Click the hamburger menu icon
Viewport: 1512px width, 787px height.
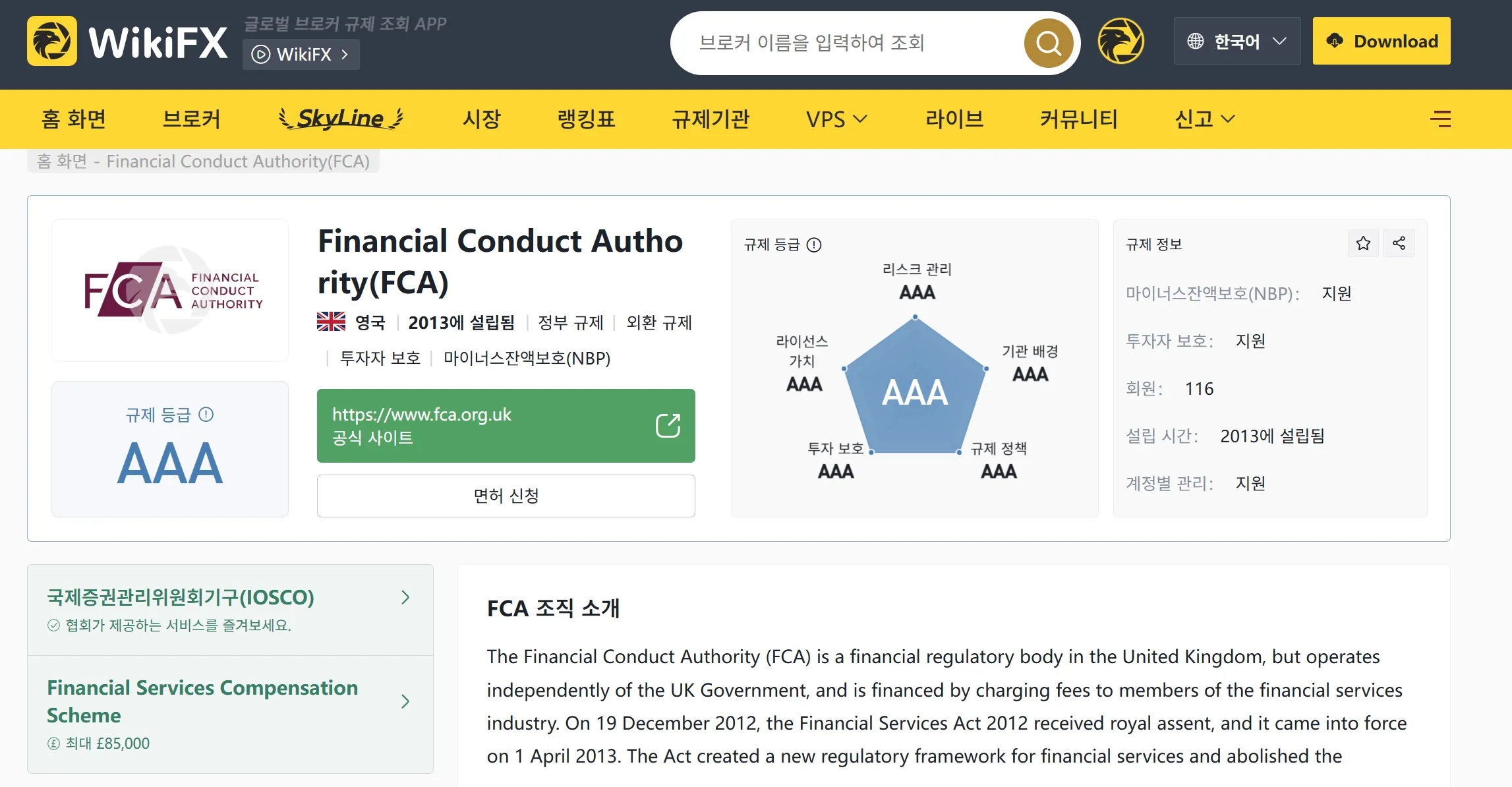point(1440,119)
